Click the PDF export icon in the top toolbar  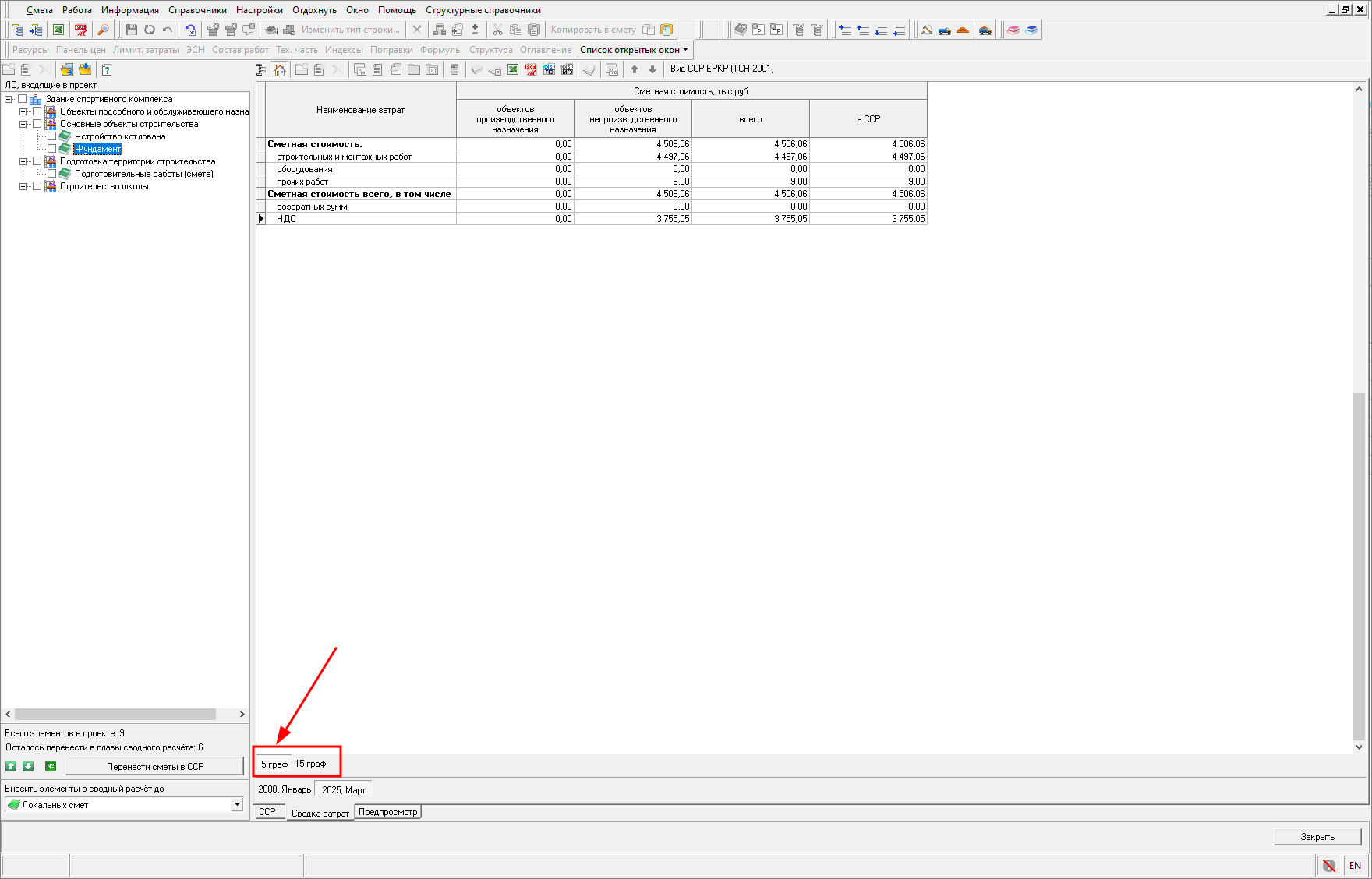coord(81,30)
